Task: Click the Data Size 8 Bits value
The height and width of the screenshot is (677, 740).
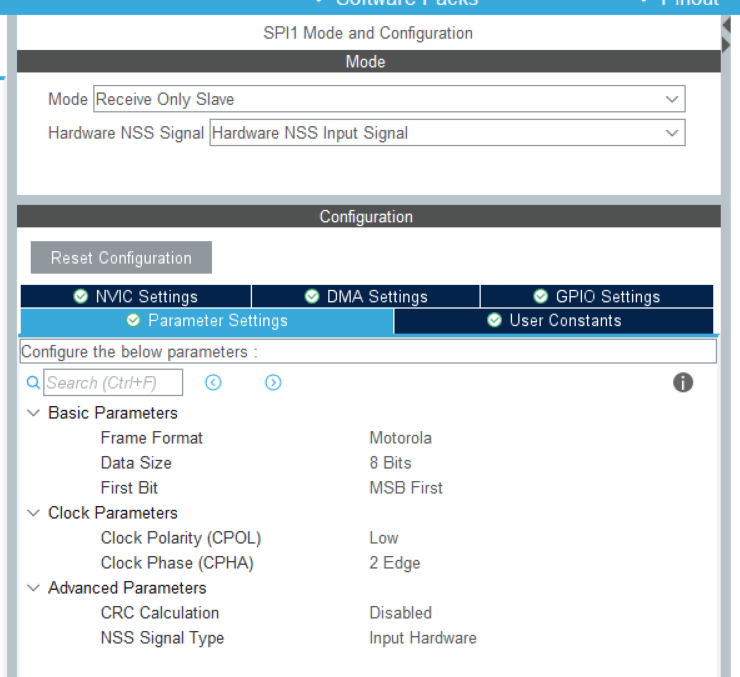Action: tap(390, 463)
